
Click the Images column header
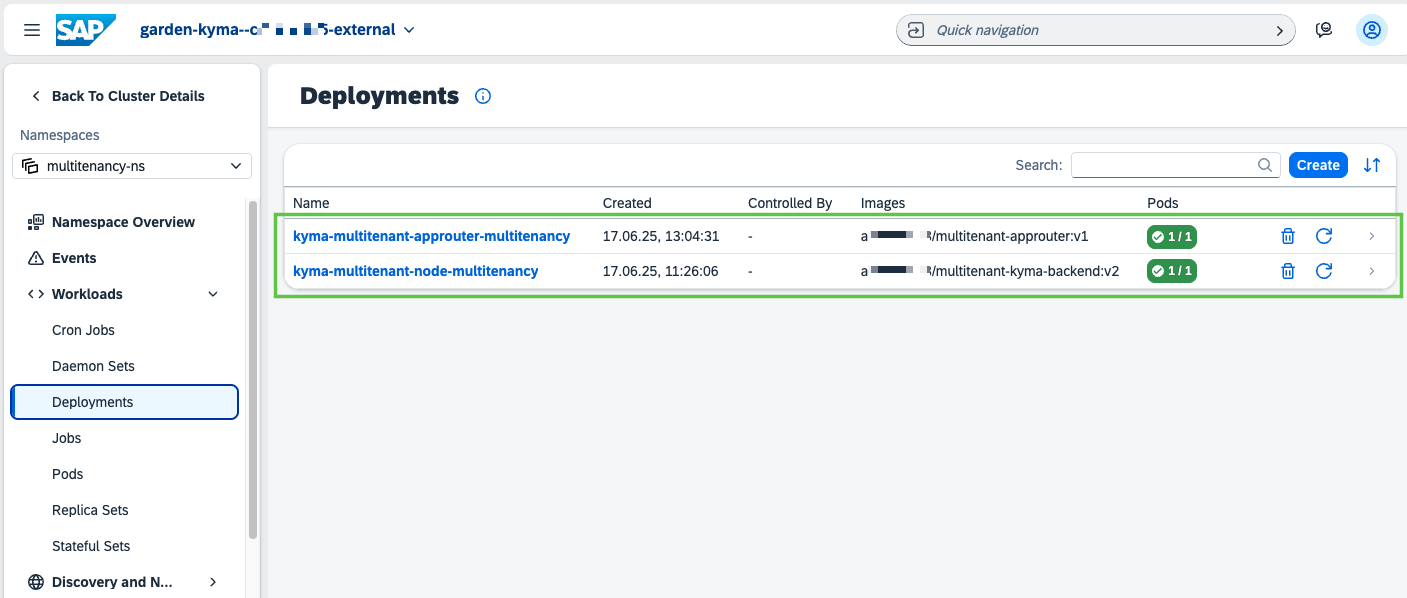(x=883, y=203)
